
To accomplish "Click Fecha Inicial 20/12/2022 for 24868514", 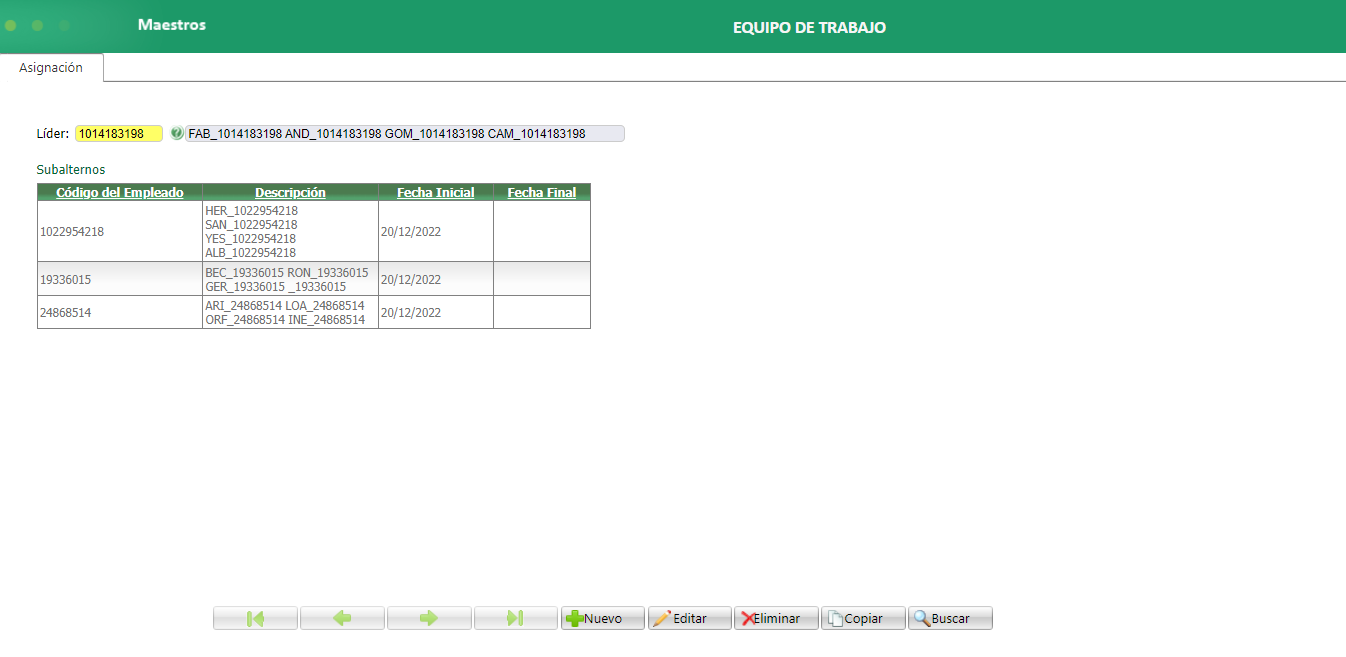I will (x=436, y=312).
